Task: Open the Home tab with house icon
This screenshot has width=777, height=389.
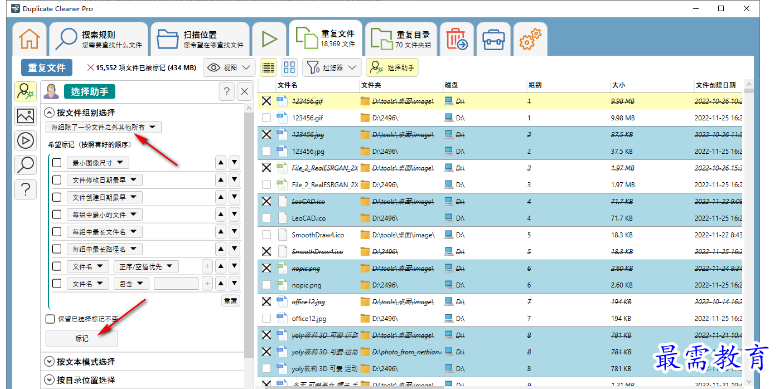Action: [29, 39]
